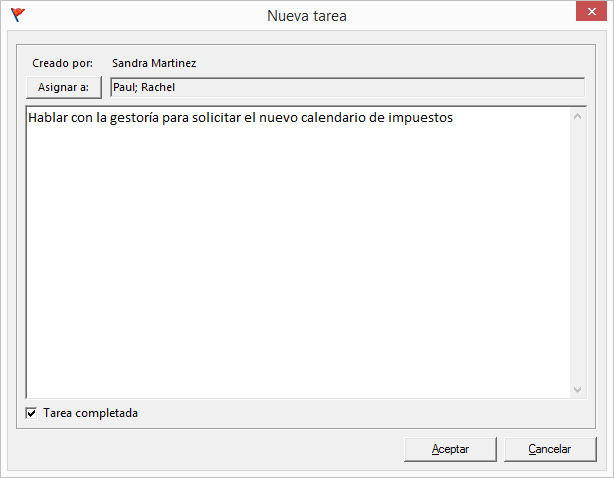Click the red flag icon in title bar
Screen dimensions: 614x478
click(18, 15)
